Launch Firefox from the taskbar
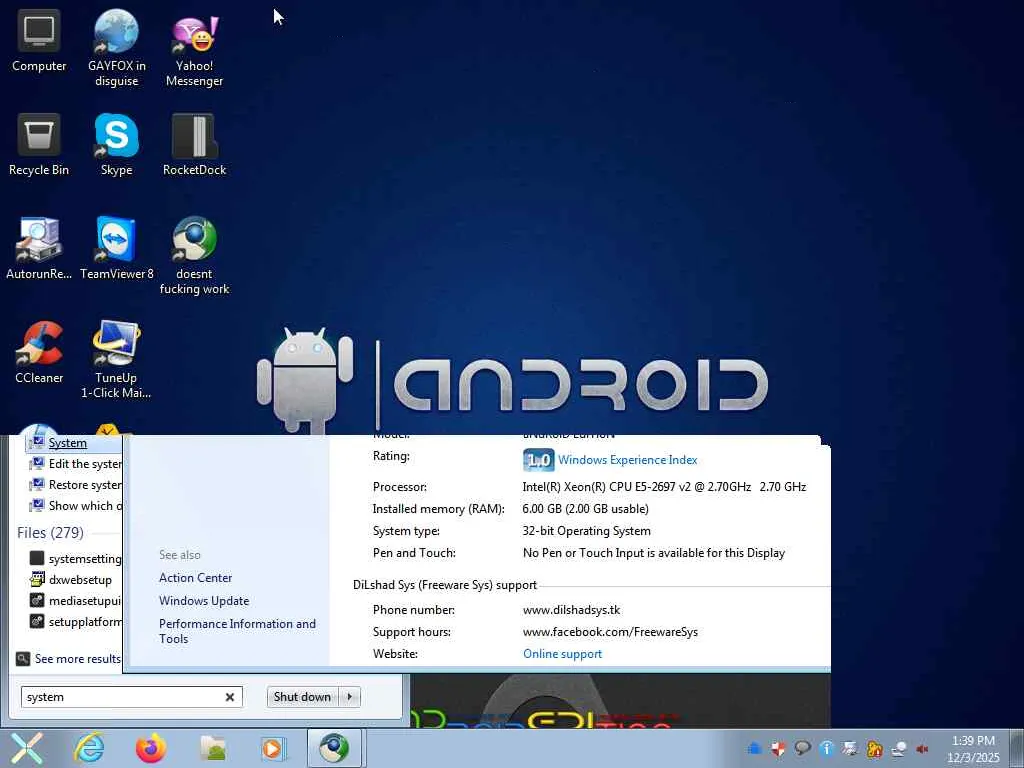Viewport: 1024px width, 768px height. click(x=150, y=748)
